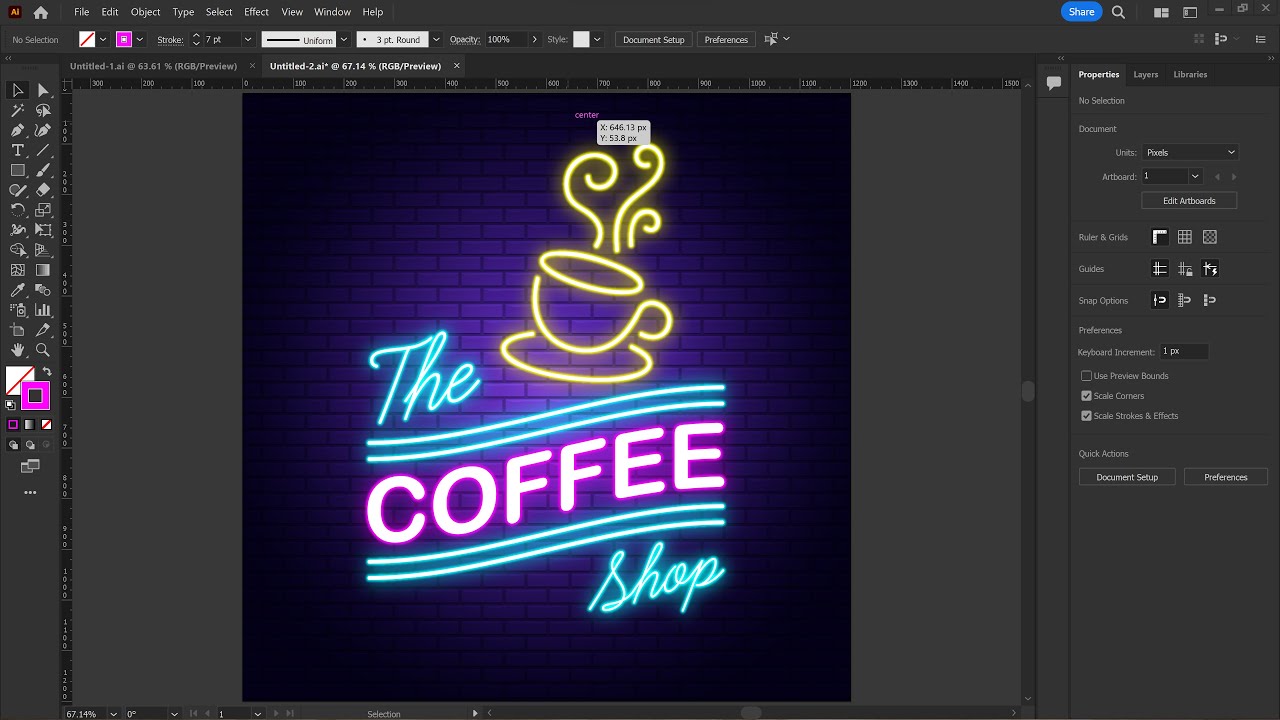The image size is (1280, 720).
Task: Click the Share button
Action: point(1081,12)
